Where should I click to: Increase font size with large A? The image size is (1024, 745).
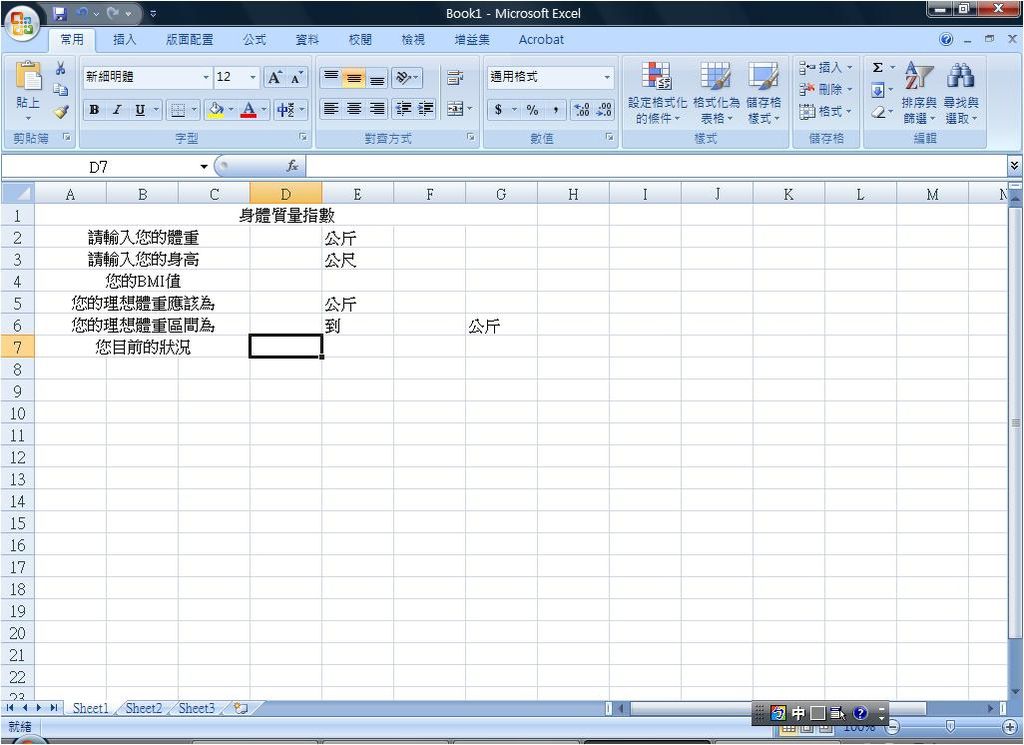[274, 78]
